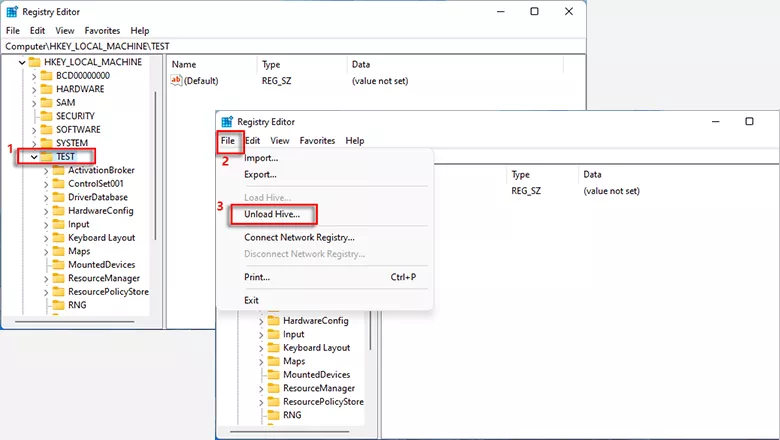Open Help menu in front window

[355, 141]
